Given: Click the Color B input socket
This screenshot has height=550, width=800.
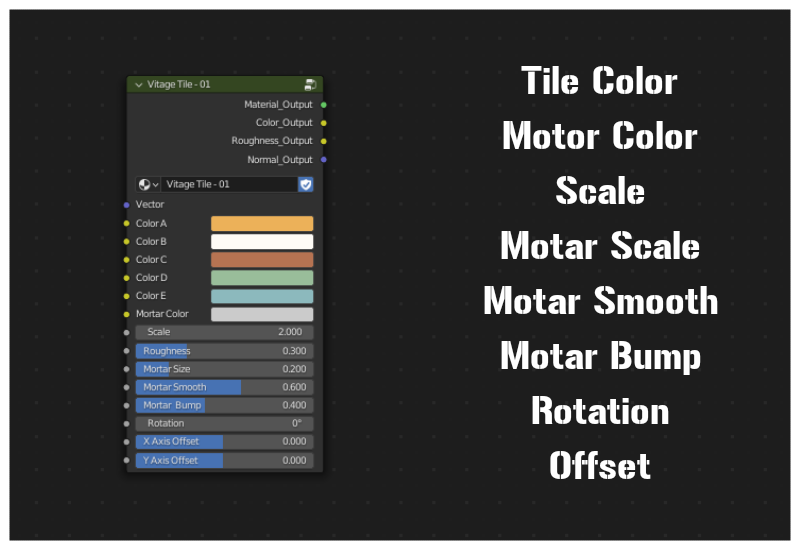Looking at the screenshot, I should (x=127, y=241).
